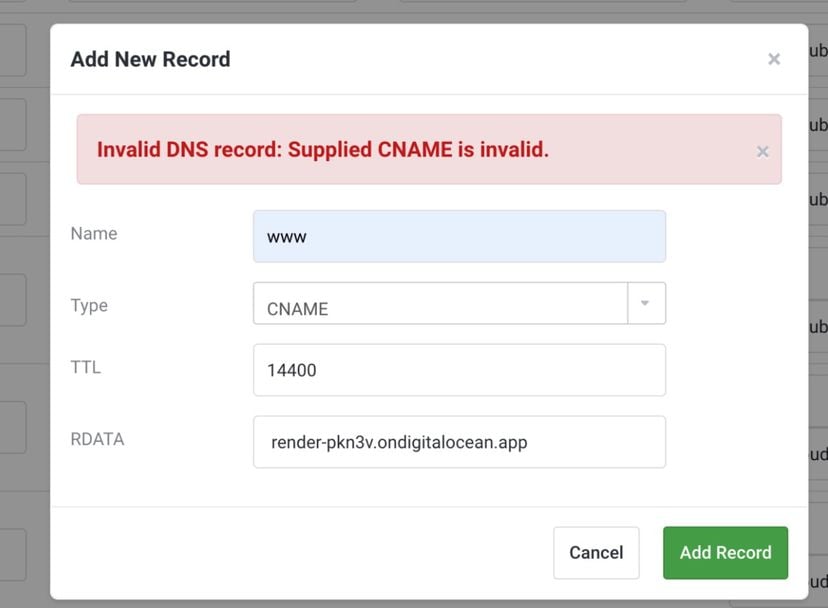
Task: Focus the RDATA input field
Action: [459, 442]
